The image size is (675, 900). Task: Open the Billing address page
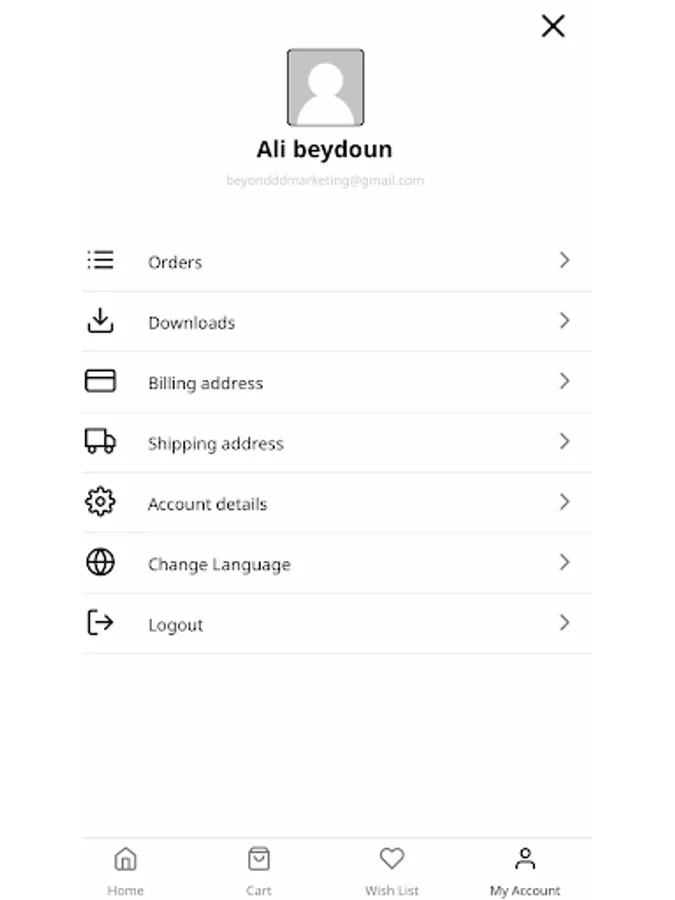point(205,382)
